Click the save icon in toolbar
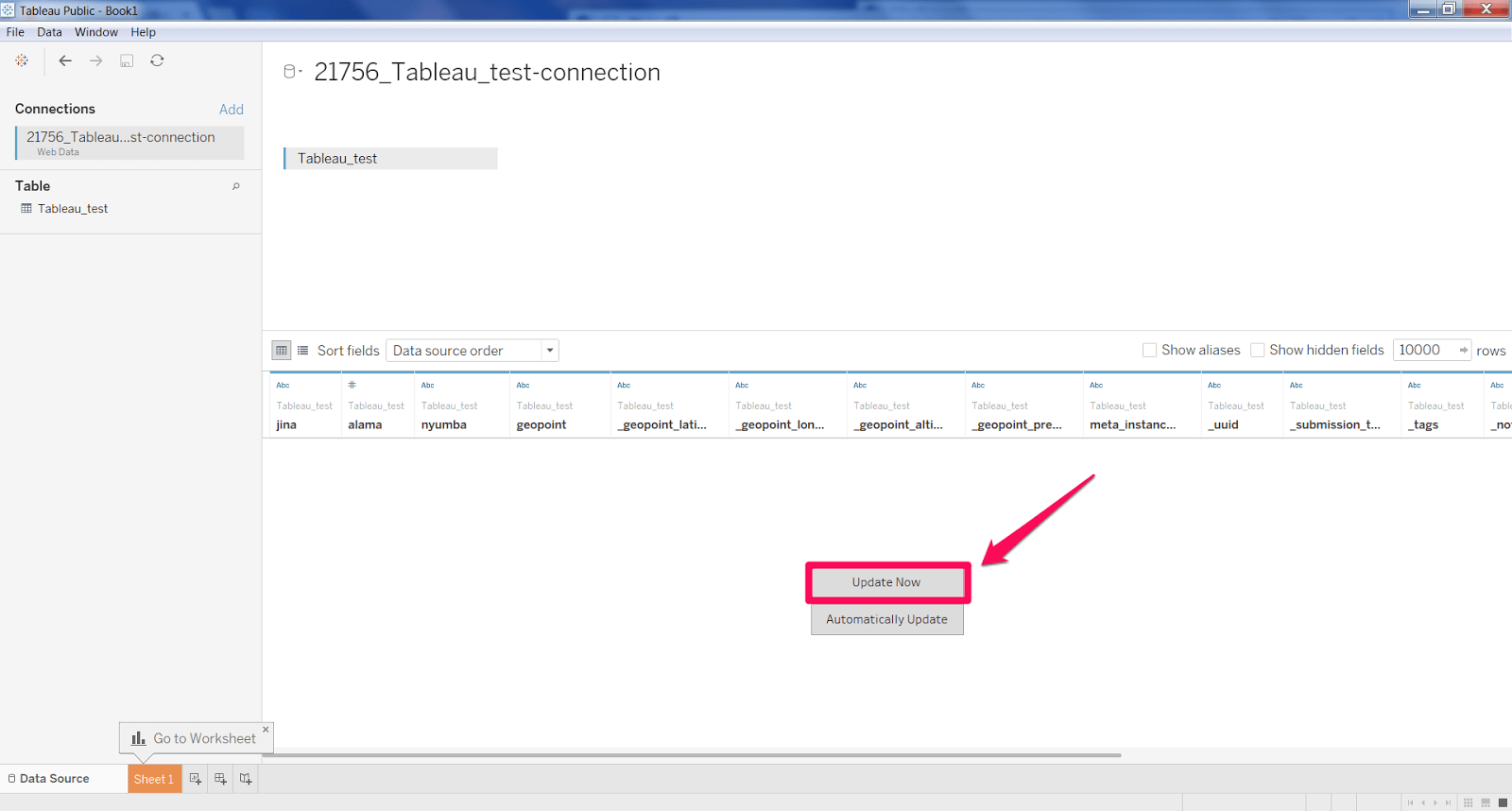This screenshot has height=811, width=1512. pyautogui.click(x=127, y=60)
